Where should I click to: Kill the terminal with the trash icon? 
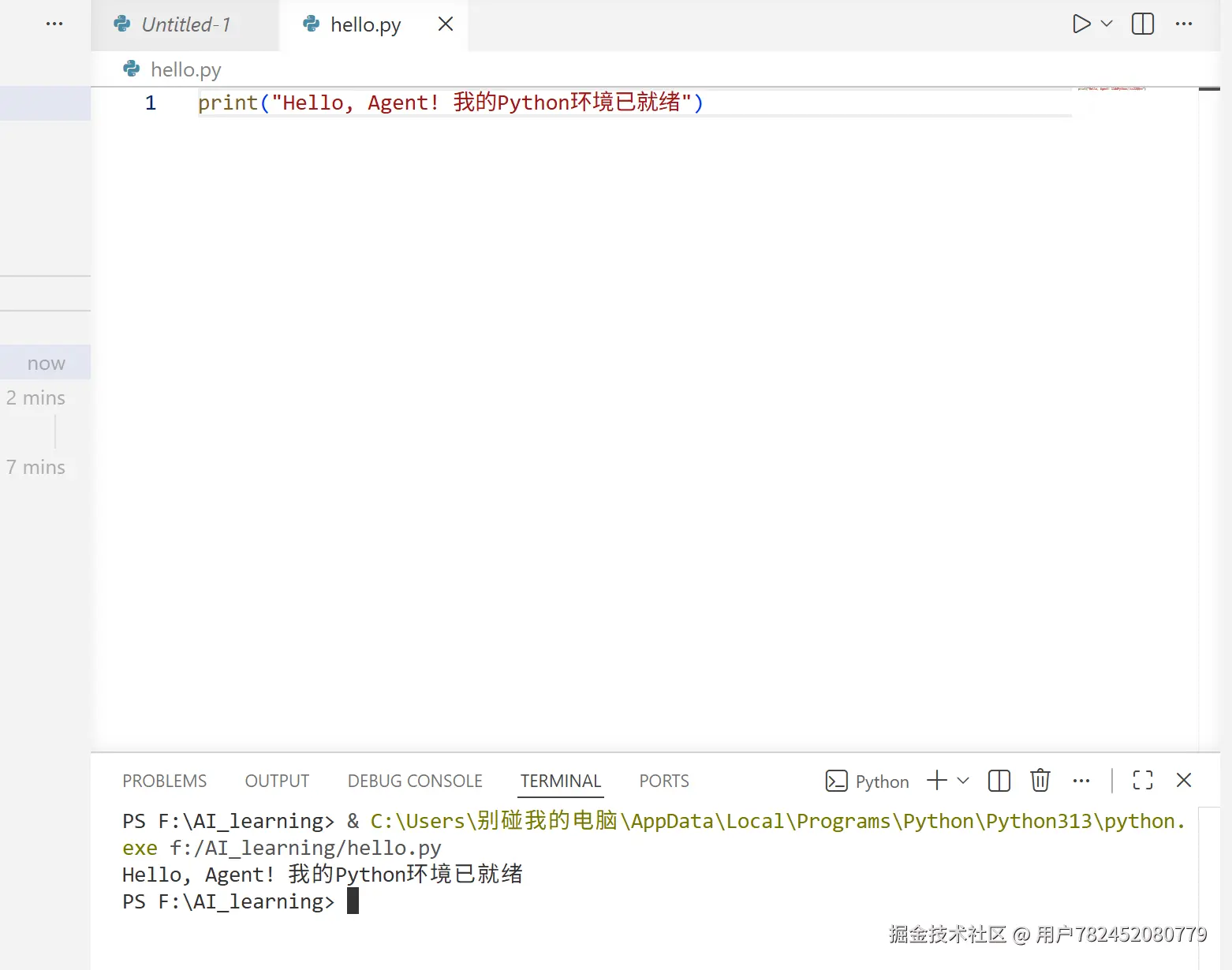click(x=1040, y=781)
